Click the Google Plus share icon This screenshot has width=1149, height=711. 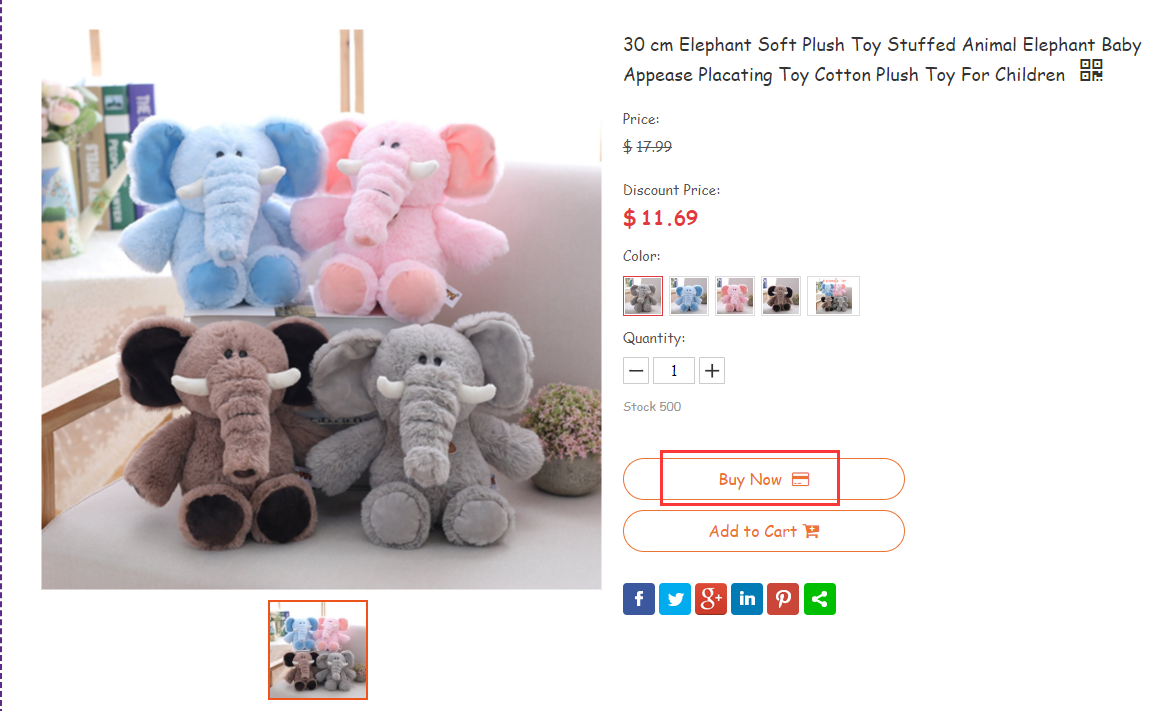[711, 599]
